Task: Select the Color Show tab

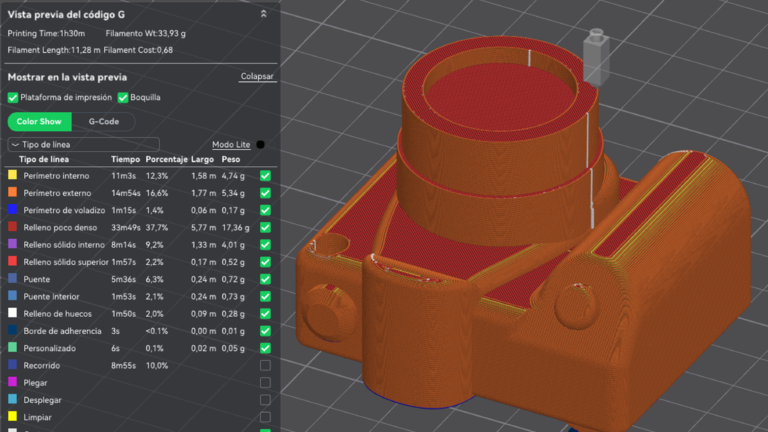Action: pyautogui.click(x=39, y=121)
